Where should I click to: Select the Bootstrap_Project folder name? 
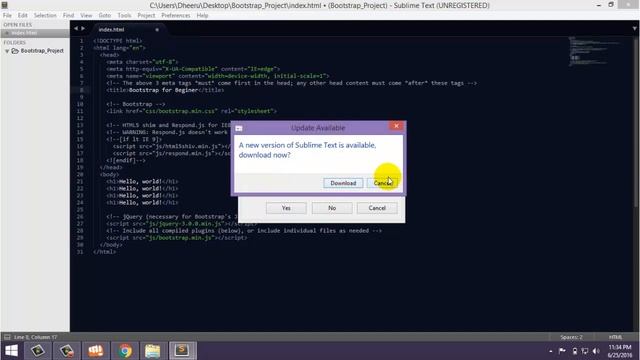[x=42, y=51]
